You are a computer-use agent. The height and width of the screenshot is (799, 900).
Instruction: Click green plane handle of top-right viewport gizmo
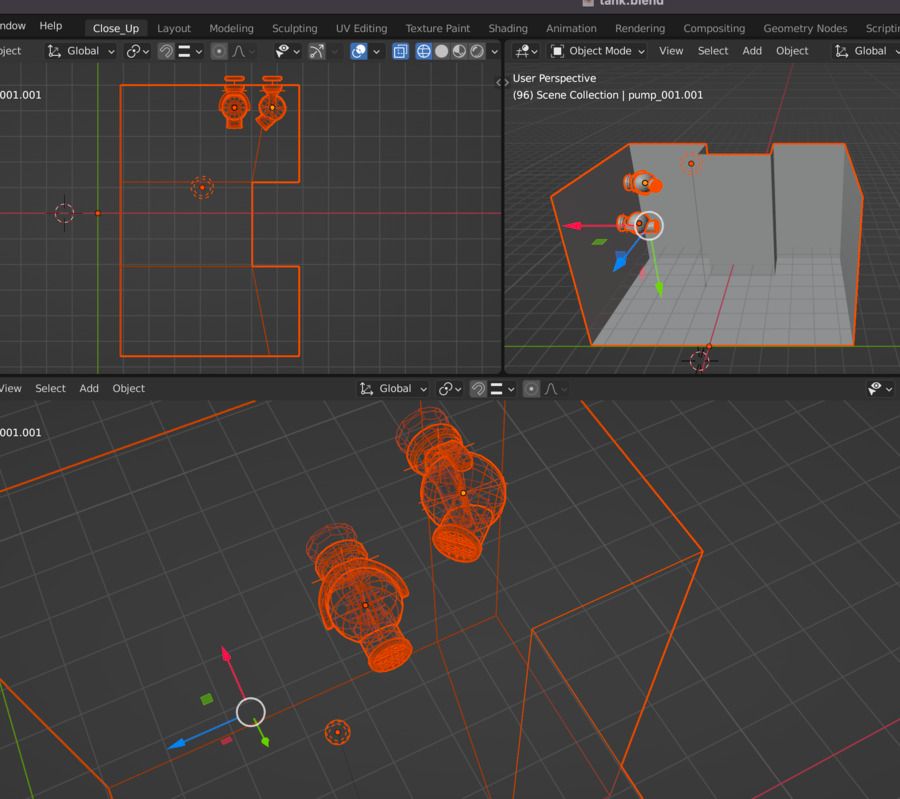(599, 242)
